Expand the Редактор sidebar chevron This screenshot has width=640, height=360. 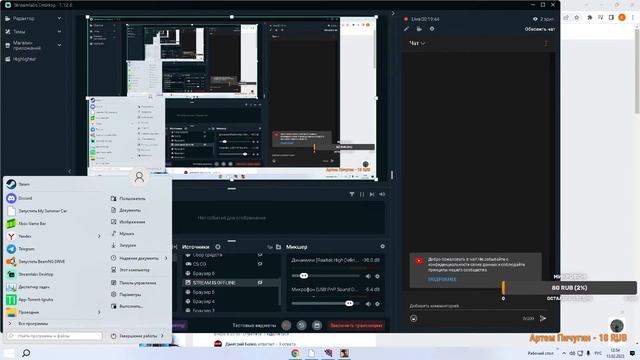pyautogui.click(x=59, y=18)
